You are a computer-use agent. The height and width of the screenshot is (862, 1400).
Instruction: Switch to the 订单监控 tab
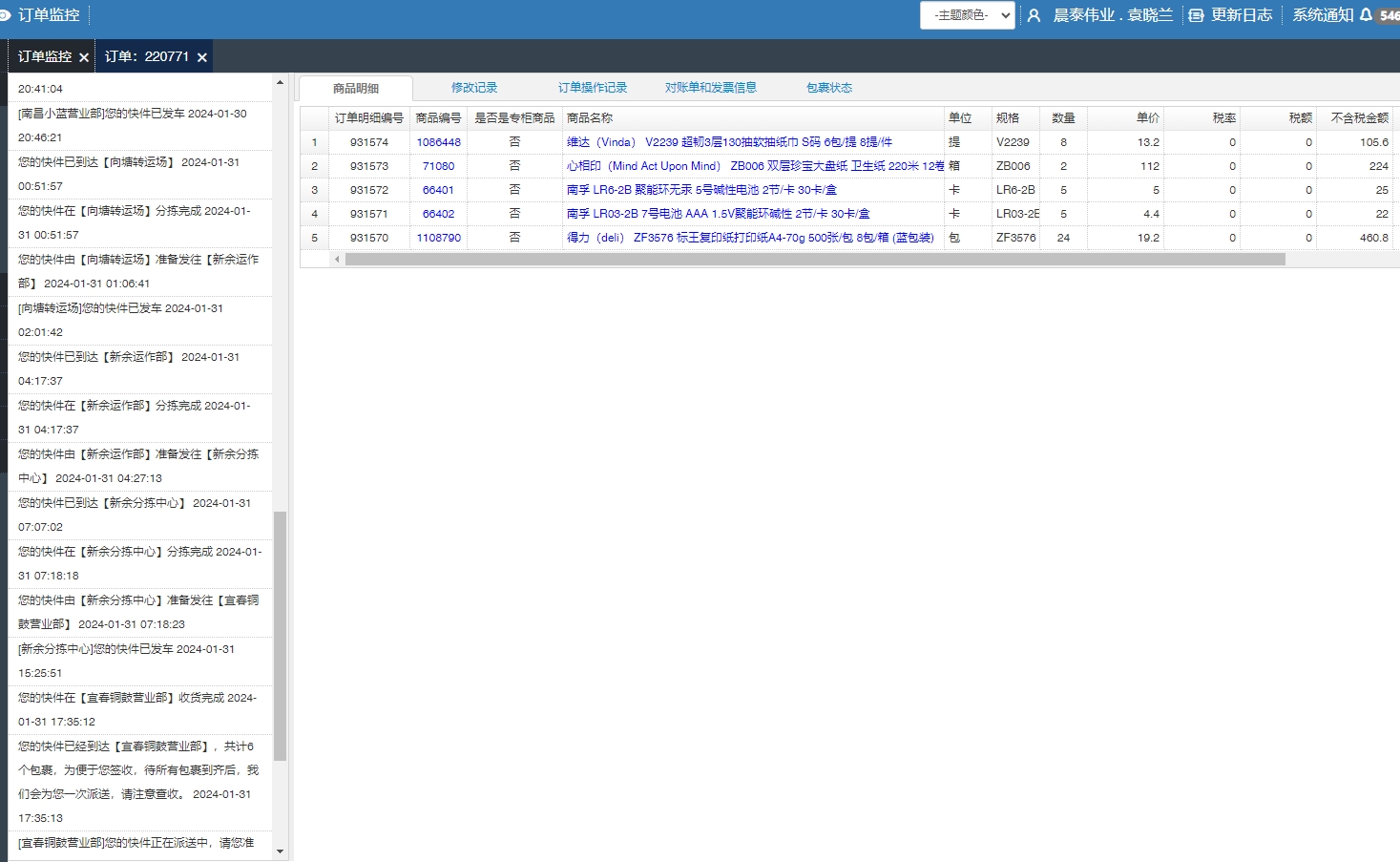click(45, 56)
